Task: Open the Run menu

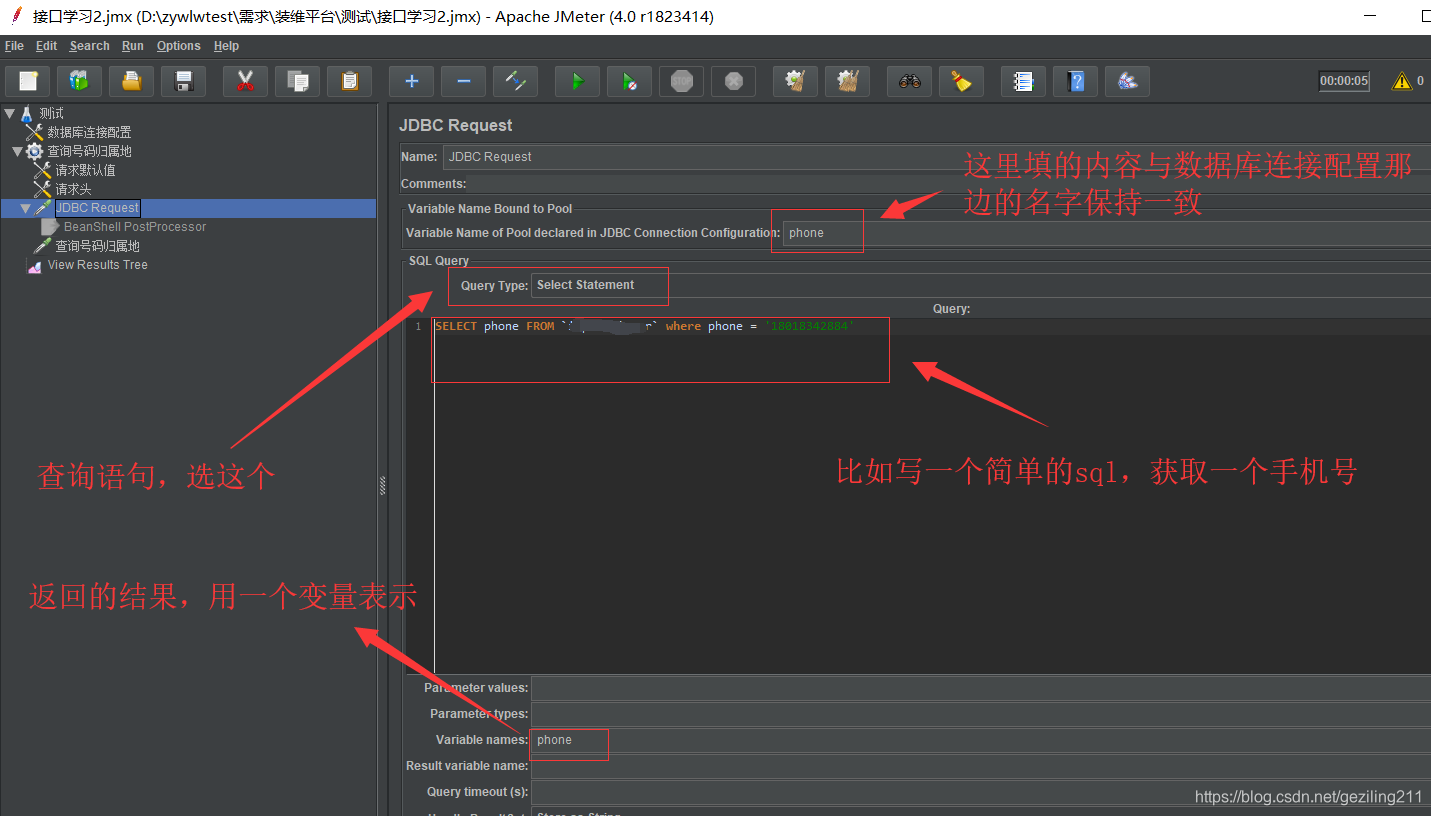Action: (133, 46)
